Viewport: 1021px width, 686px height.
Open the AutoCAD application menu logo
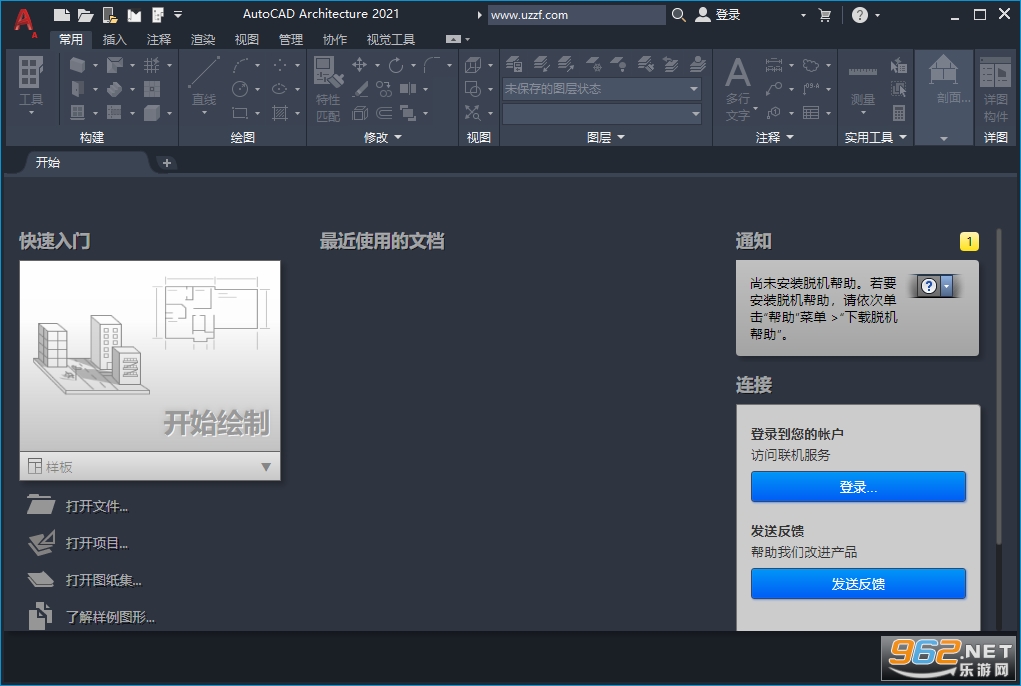[x=24, y=21]
